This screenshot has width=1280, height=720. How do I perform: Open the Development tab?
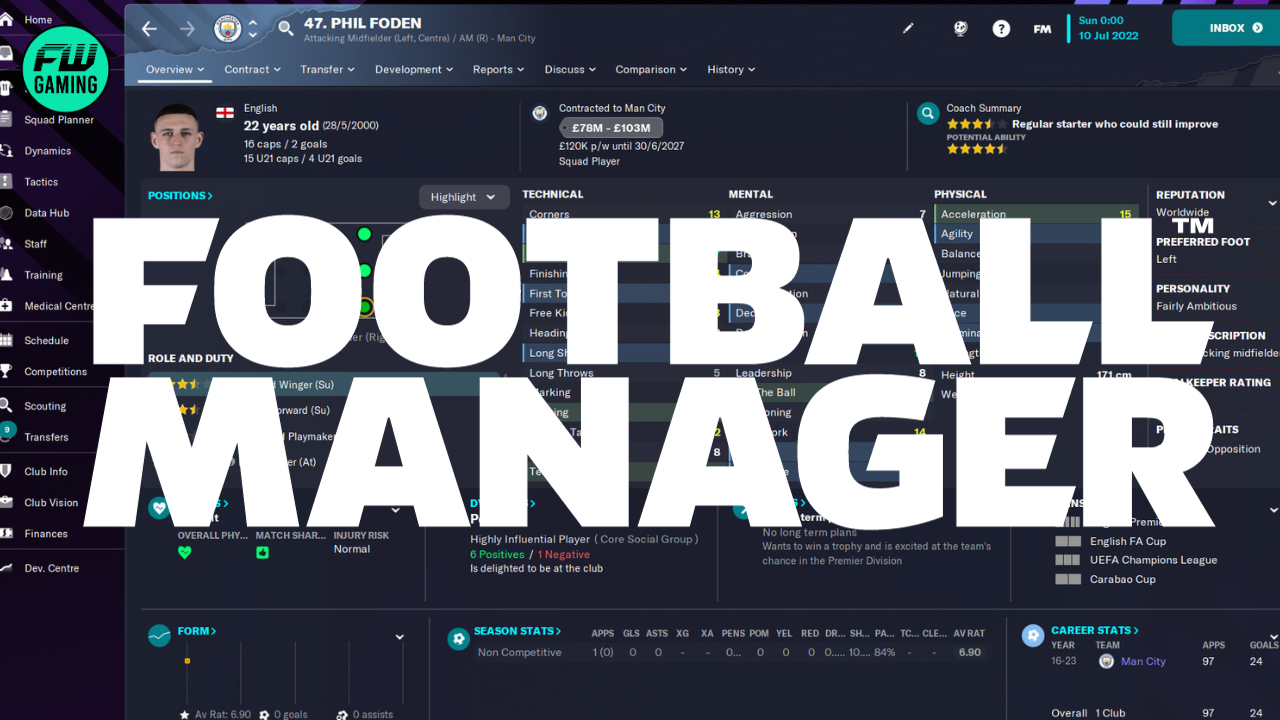coord(410,69)
